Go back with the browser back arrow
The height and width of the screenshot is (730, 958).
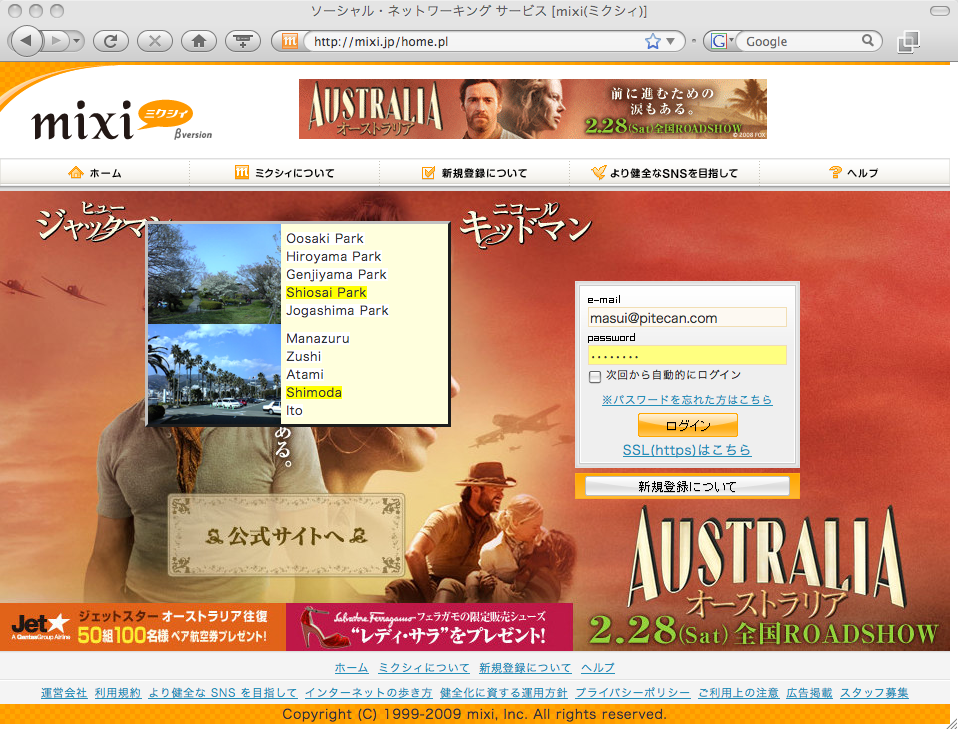click(x=26, y=41)
